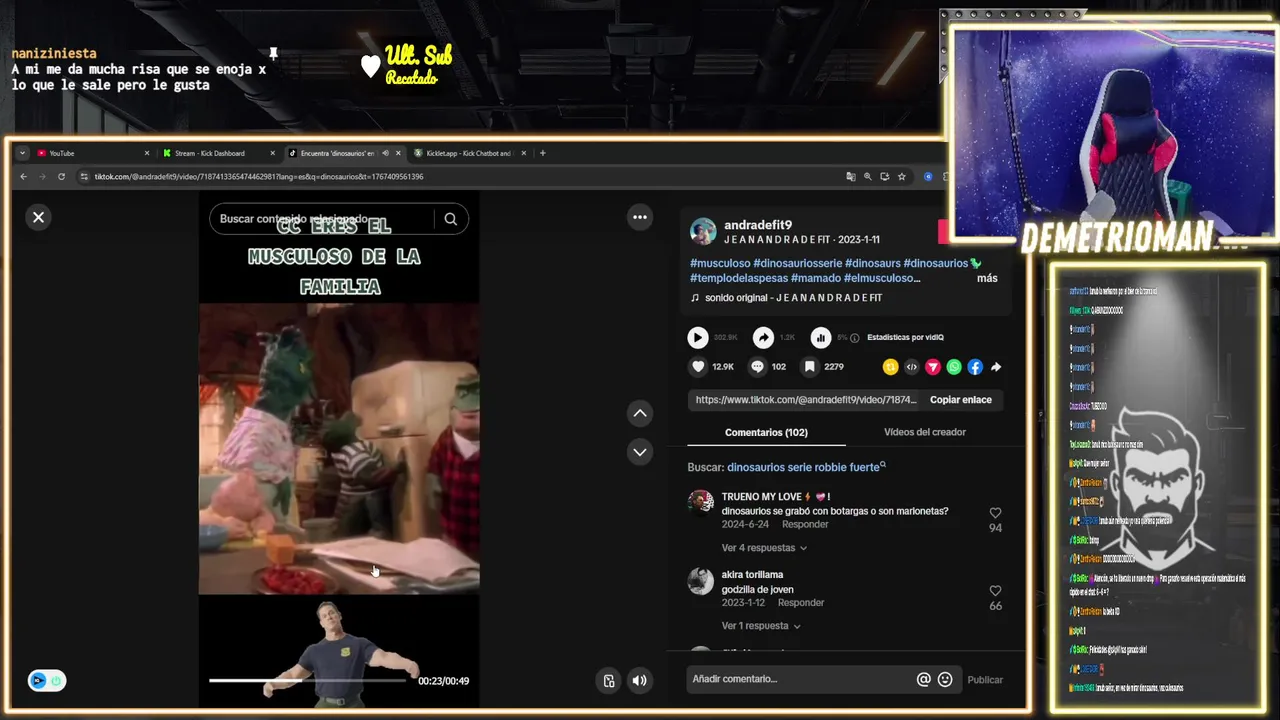
Task: Bookmark the page with the star icon
Action: click(901, 177)
